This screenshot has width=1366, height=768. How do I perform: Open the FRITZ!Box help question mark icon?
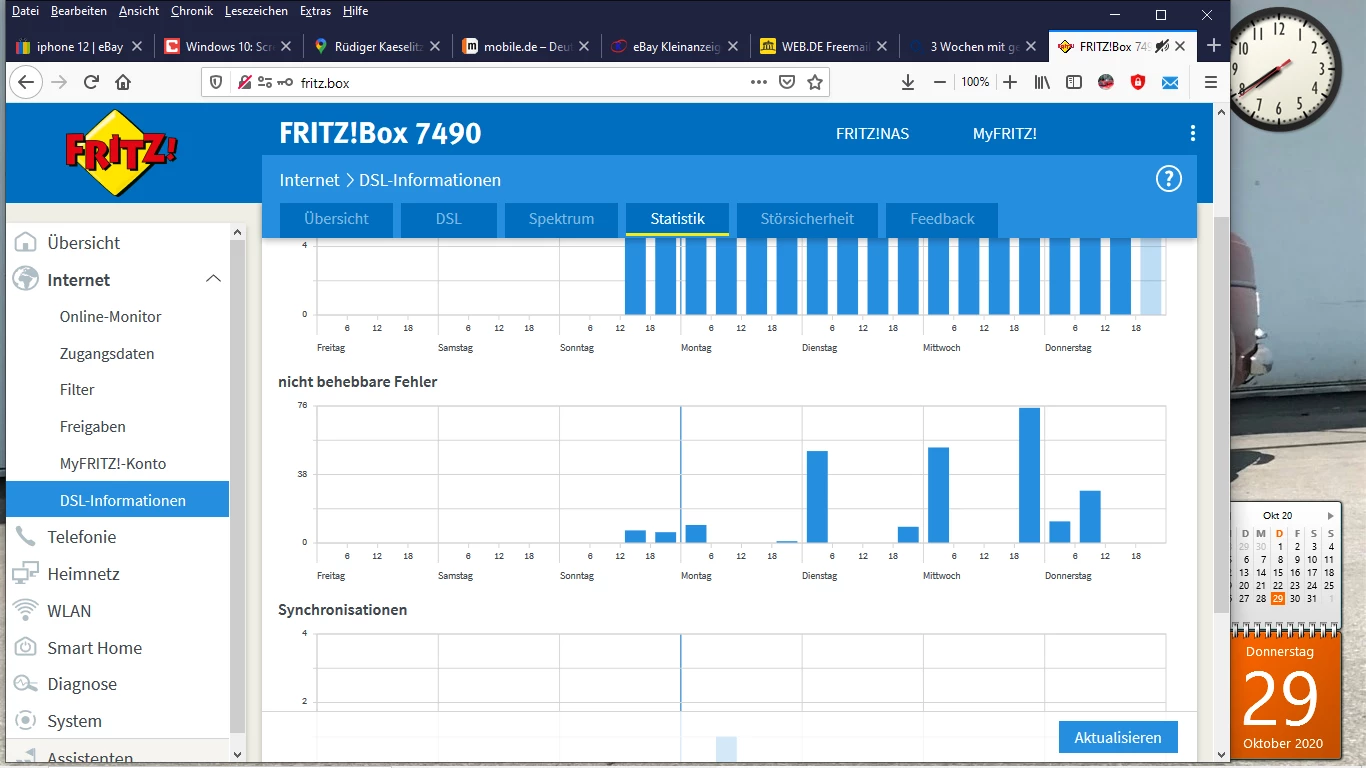pyautogui.click(x=1168, y=179)
